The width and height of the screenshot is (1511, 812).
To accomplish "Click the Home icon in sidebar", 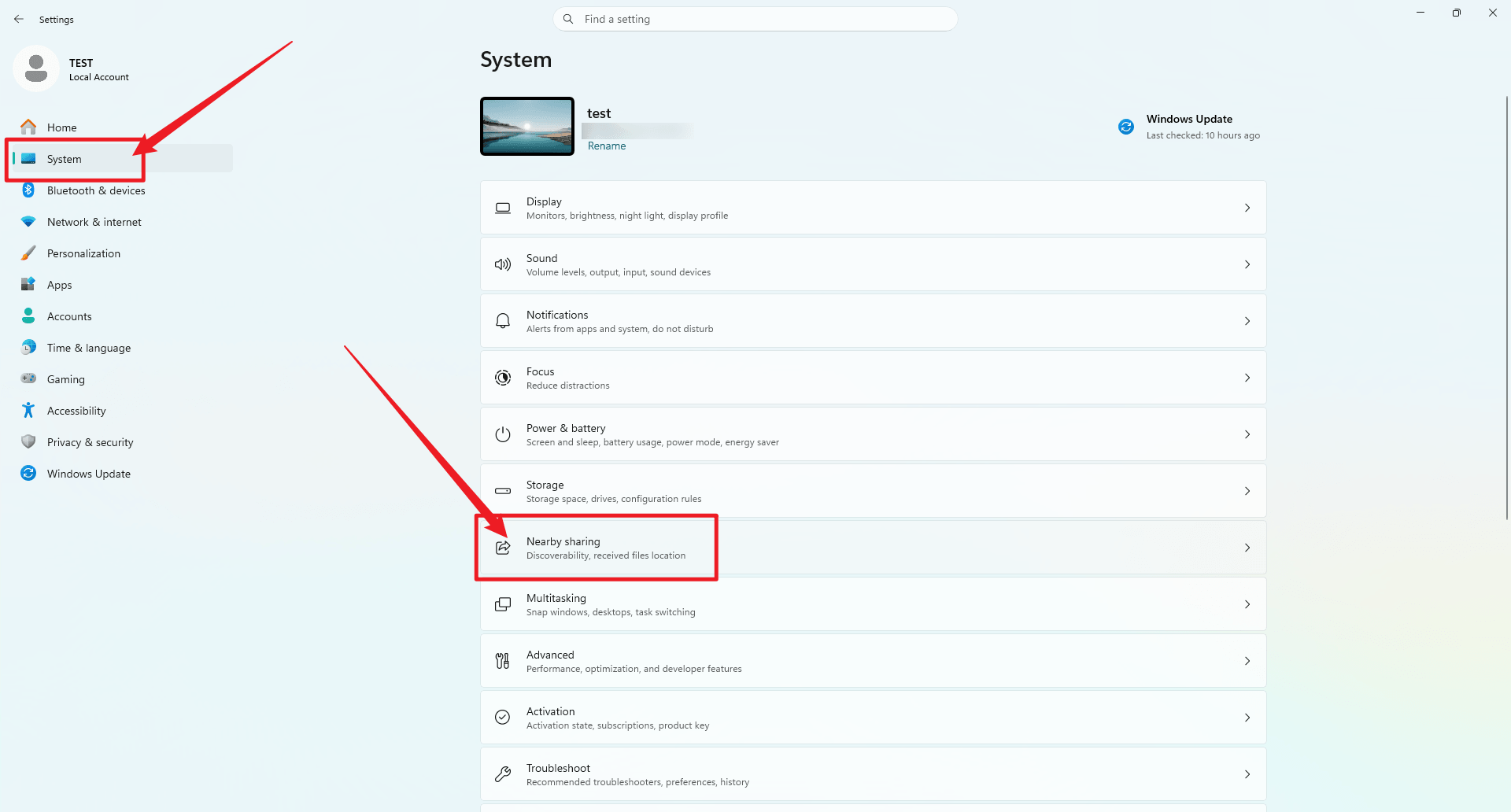I will 28,127.
